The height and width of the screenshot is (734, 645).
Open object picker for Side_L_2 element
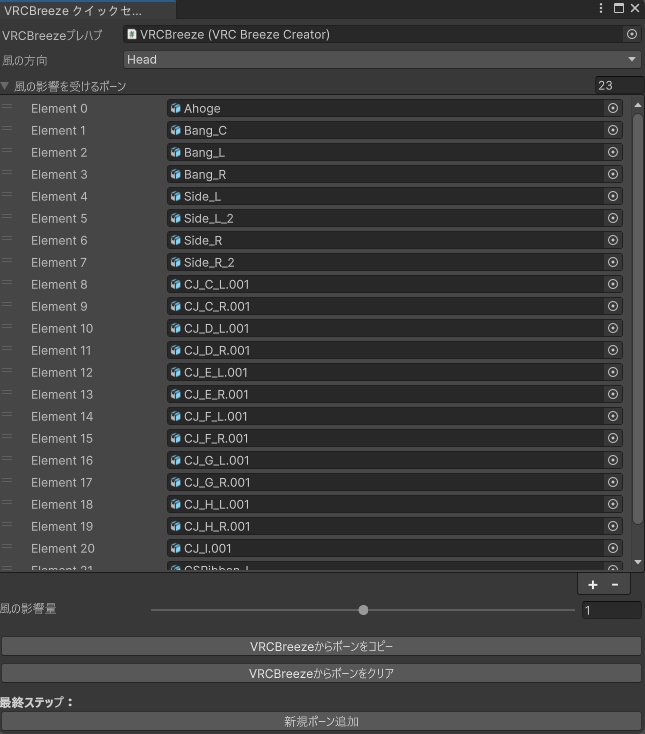coord(613,218)
